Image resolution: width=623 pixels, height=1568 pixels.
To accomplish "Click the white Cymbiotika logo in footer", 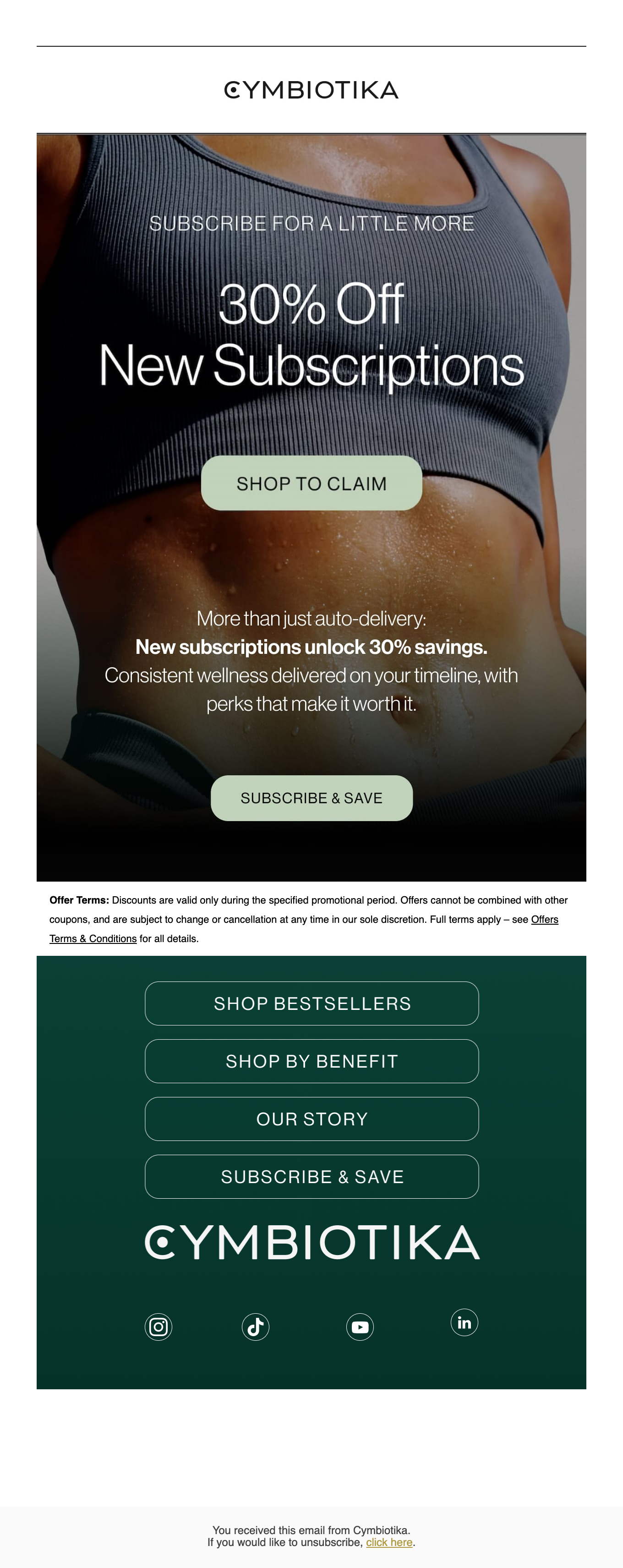I will tap(312, 1242).
